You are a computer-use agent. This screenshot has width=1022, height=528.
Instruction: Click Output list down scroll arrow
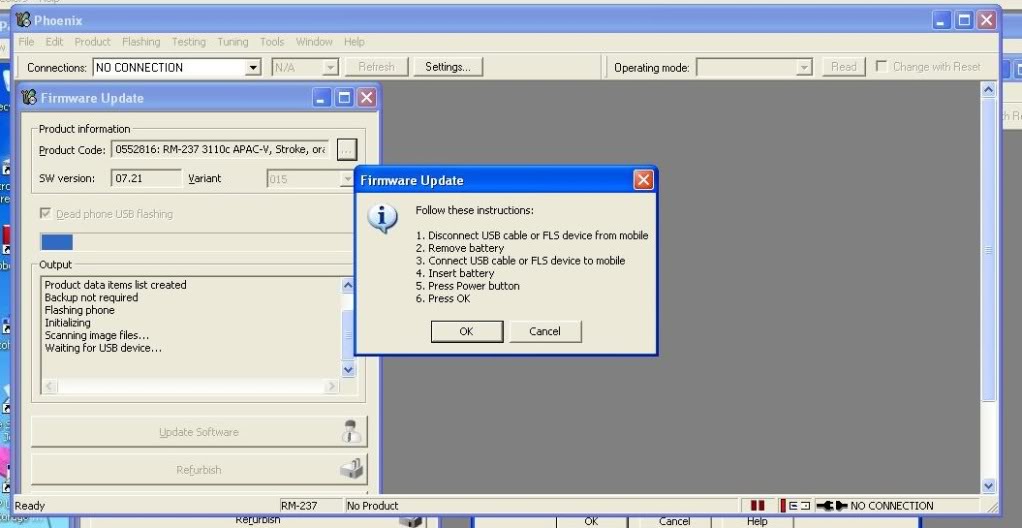[x=348, y=370]
